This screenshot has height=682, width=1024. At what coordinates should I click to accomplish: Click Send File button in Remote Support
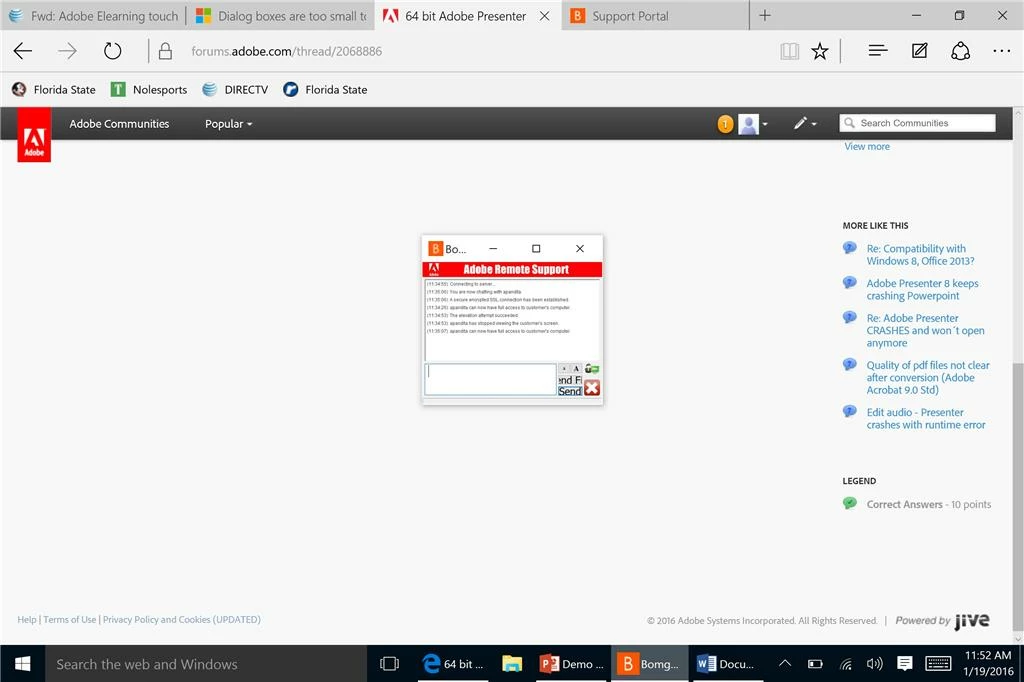pyautogui.click(x=569, y=380)
